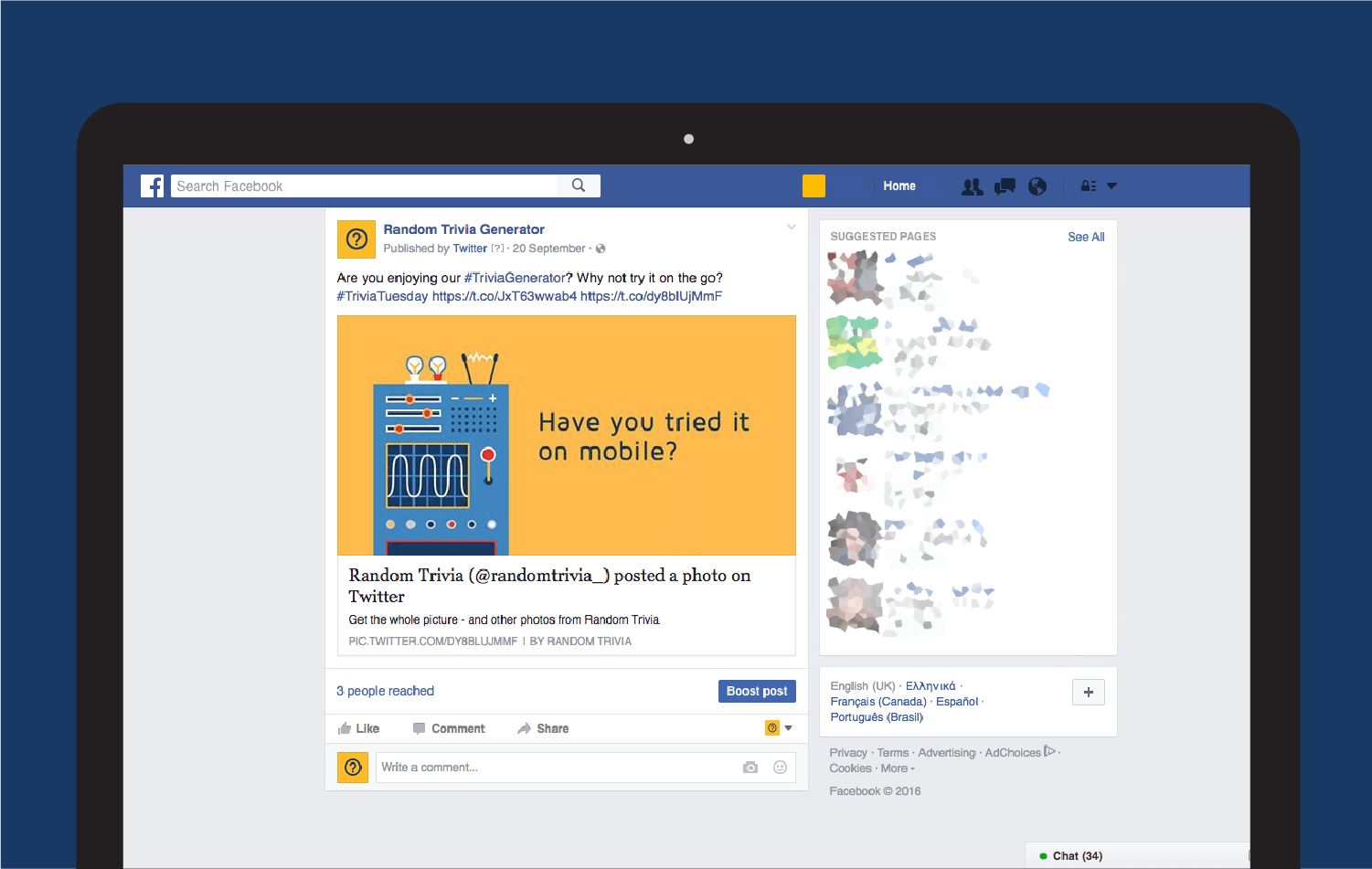Click Random Trivia Generator page avatar
The image size is (1372, 869).
[x=356, y=239]
